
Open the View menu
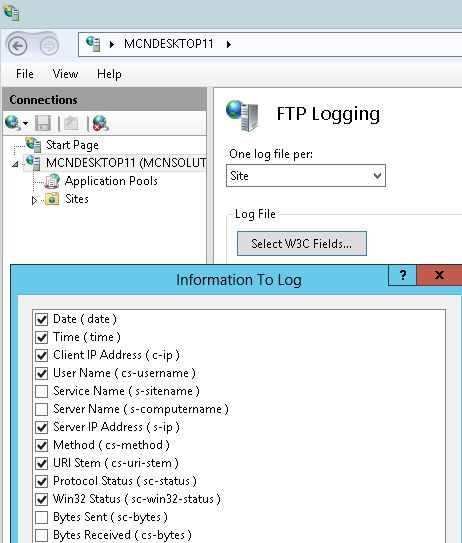(x=65, y=74)
